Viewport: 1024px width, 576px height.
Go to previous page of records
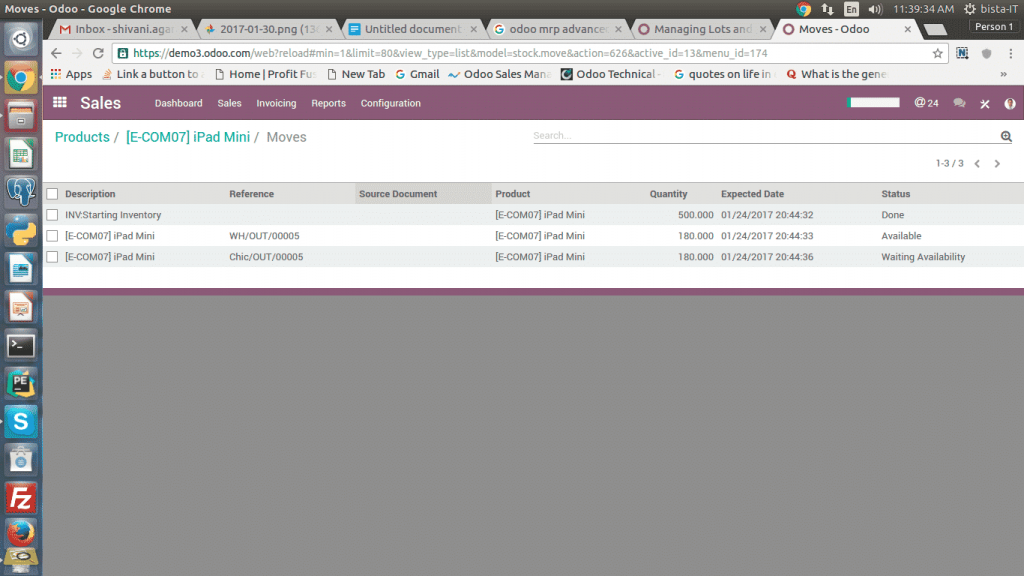[977, 163]
